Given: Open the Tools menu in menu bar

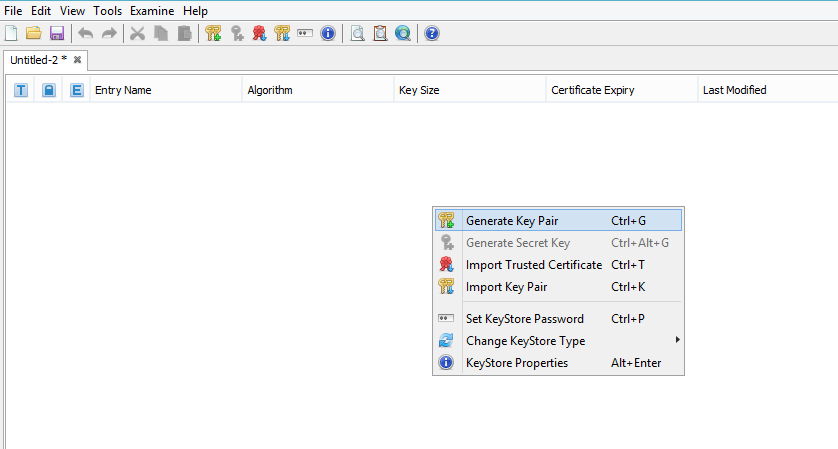Looking at the screenshot, I should pyautogui.click(x=107, y=10).
